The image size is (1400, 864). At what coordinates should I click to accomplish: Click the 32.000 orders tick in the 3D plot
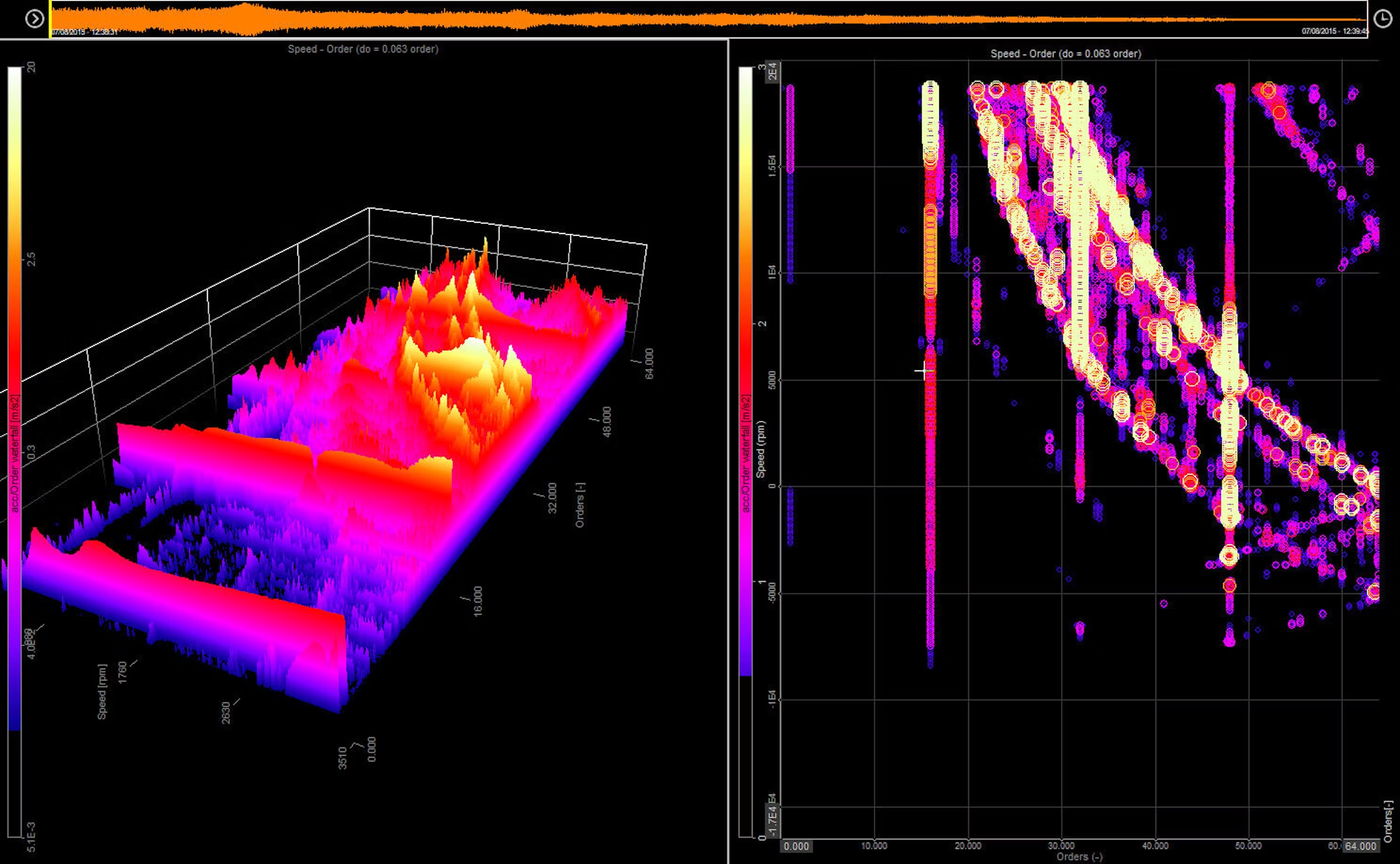tap(552, 498)
